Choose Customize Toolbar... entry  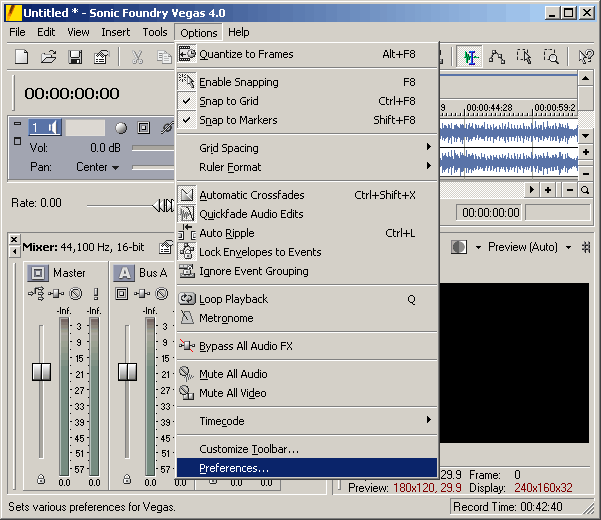[x=307, y=449]
